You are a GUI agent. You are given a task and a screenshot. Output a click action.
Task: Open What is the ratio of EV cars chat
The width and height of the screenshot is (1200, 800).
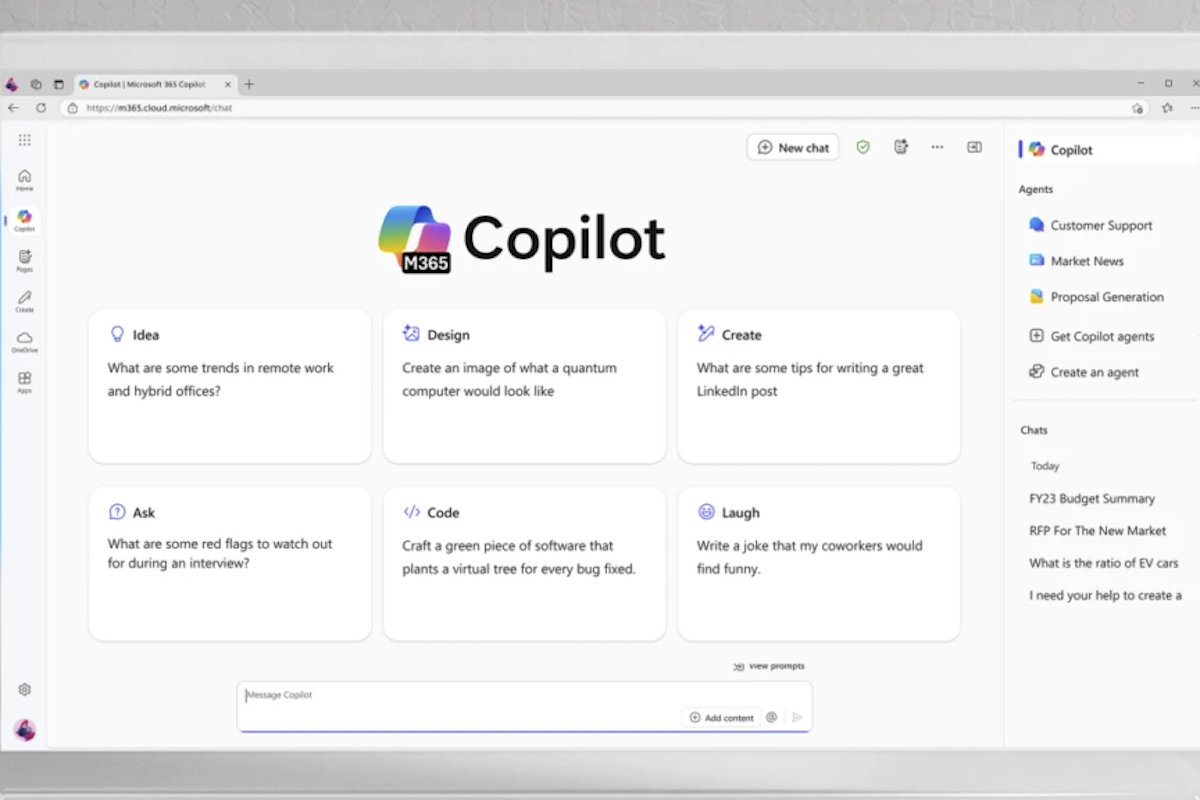[x=1104, y=563]
